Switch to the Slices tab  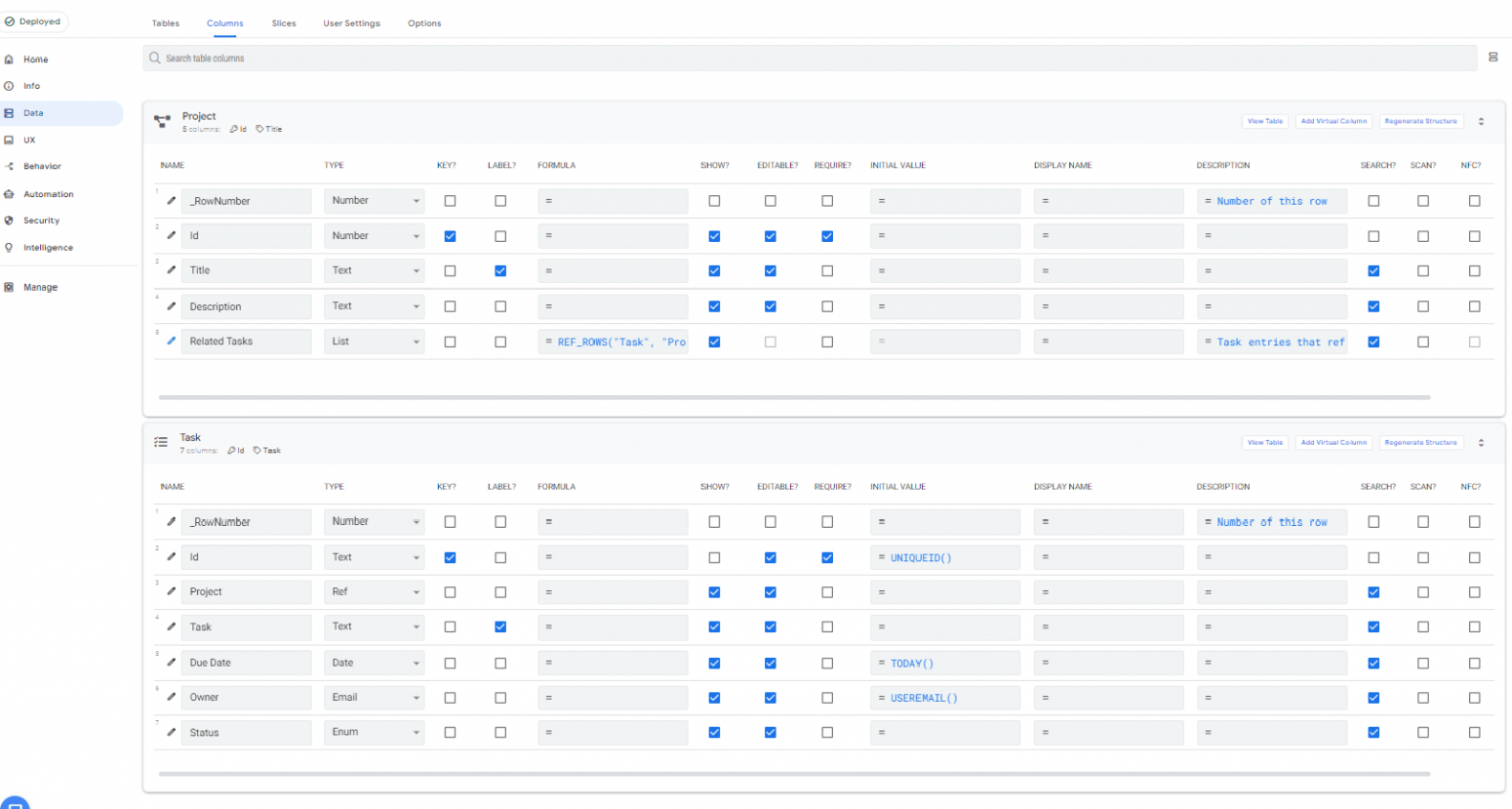pos(284,23)
